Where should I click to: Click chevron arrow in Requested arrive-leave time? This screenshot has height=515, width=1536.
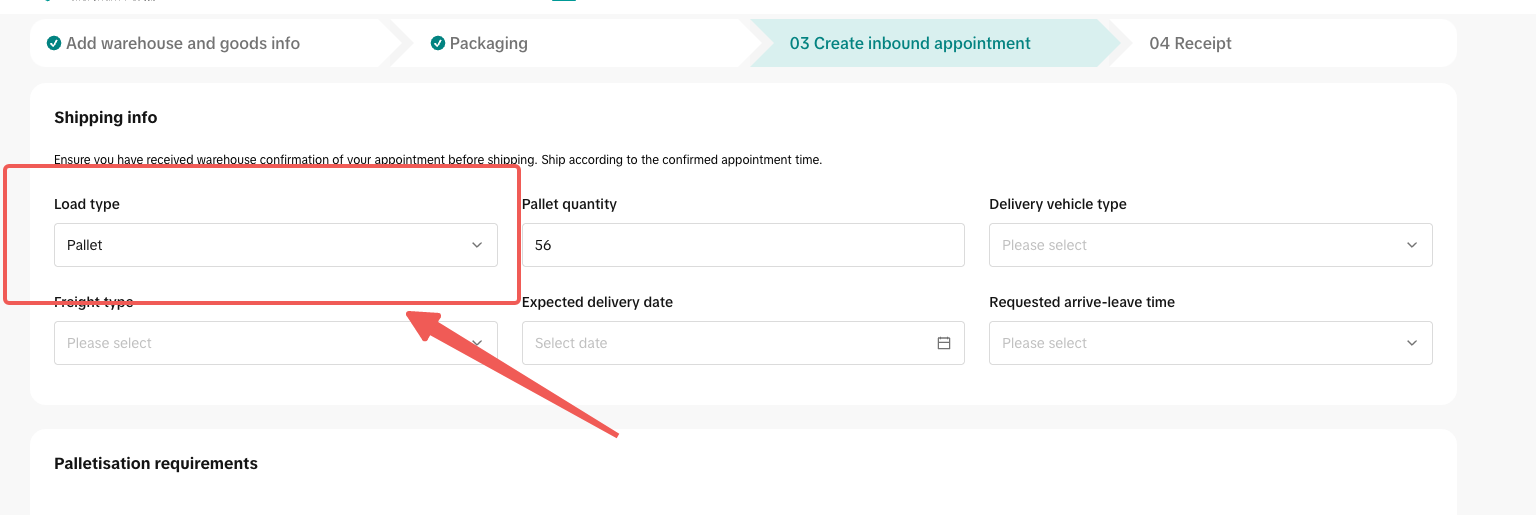coord(1412,343)
